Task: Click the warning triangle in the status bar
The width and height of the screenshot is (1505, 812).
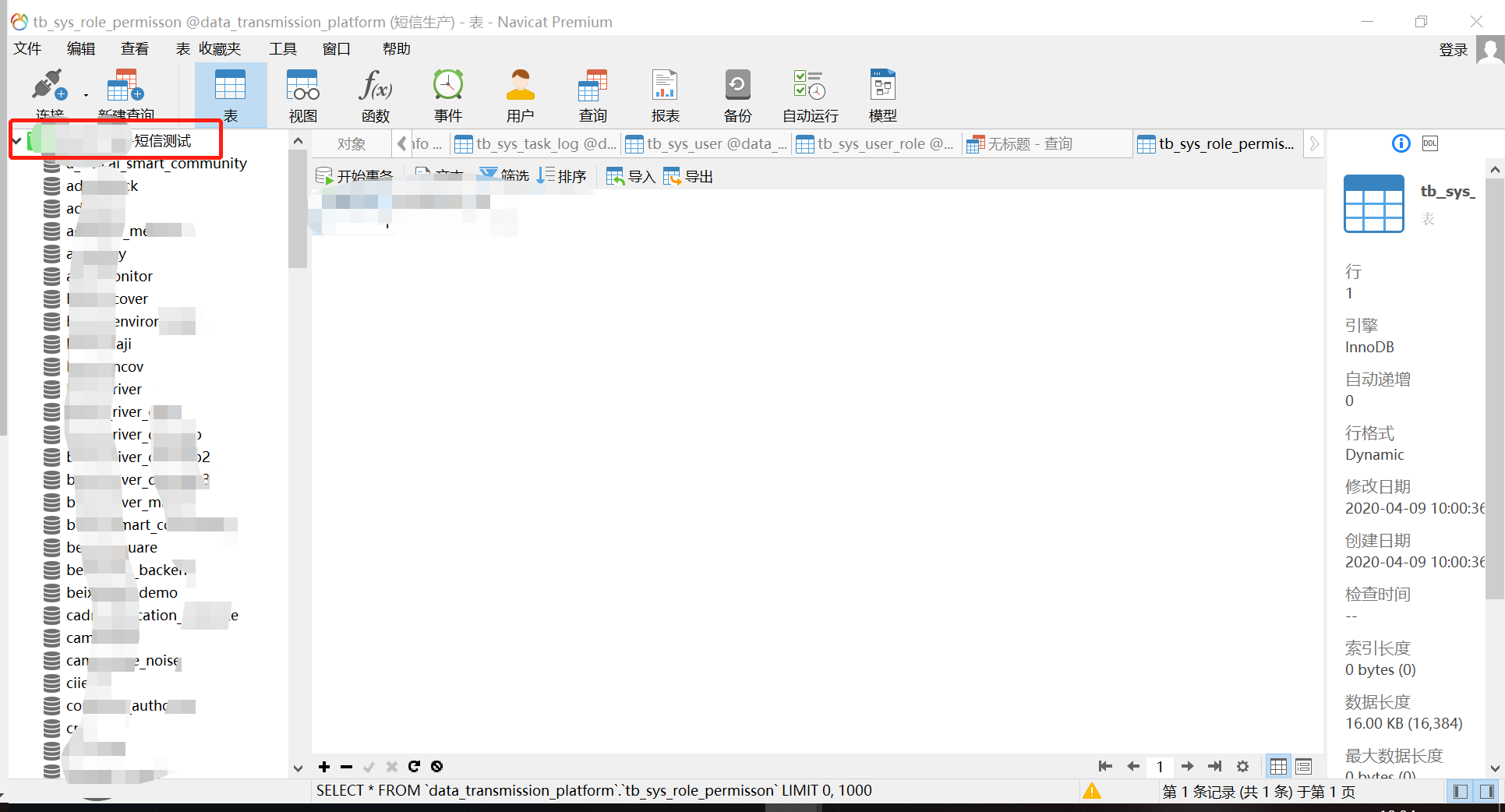Action: (x=1092, y=792)
